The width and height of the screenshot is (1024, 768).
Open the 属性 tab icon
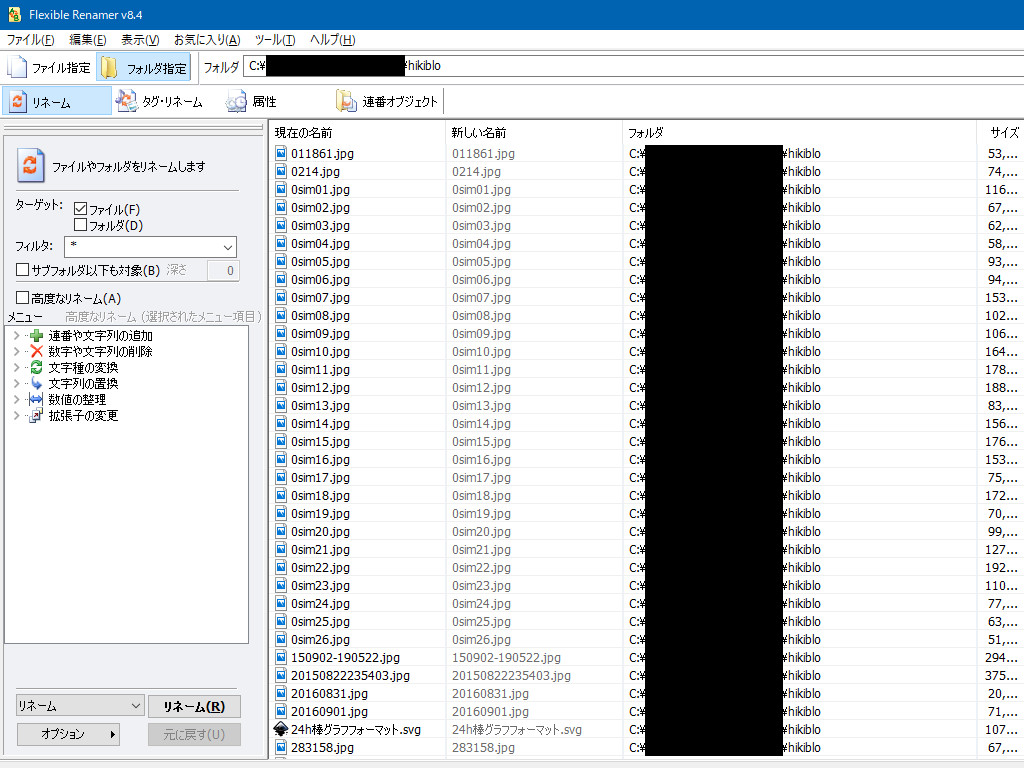pos(236,101)
